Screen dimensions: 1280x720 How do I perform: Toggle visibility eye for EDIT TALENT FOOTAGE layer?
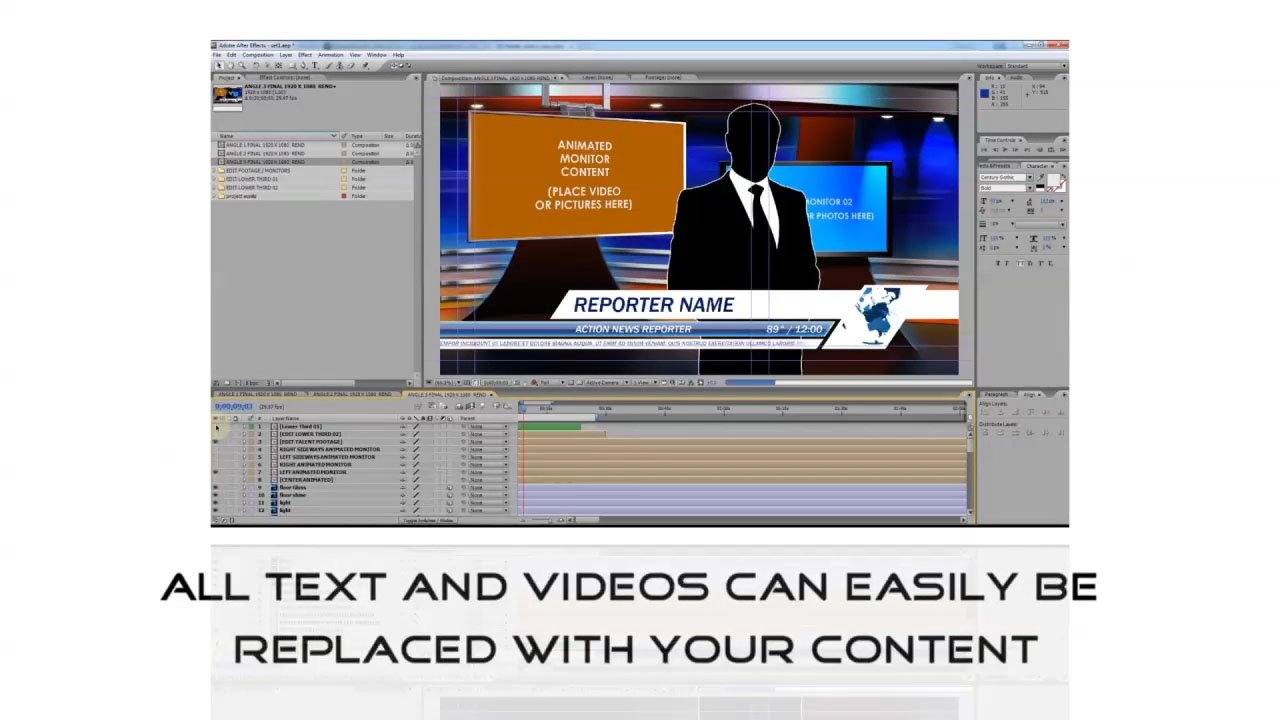click(x=215, y=442)
